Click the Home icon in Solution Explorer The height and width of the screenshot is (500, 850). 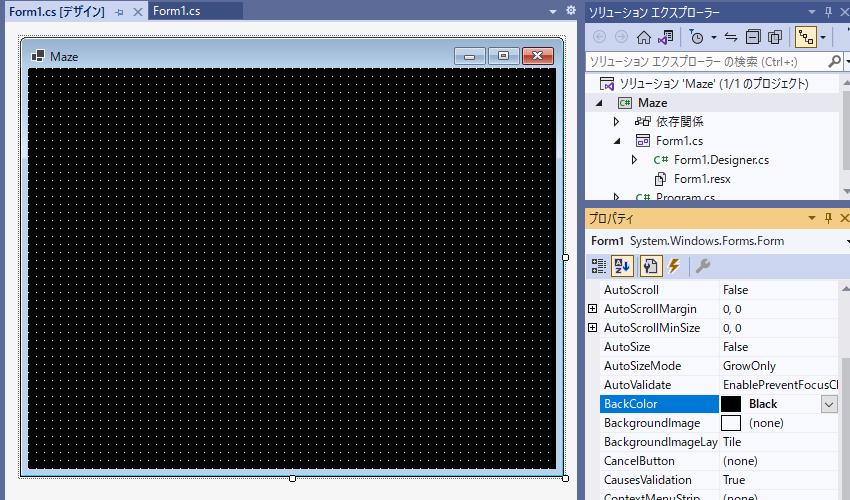pos(643,37)
